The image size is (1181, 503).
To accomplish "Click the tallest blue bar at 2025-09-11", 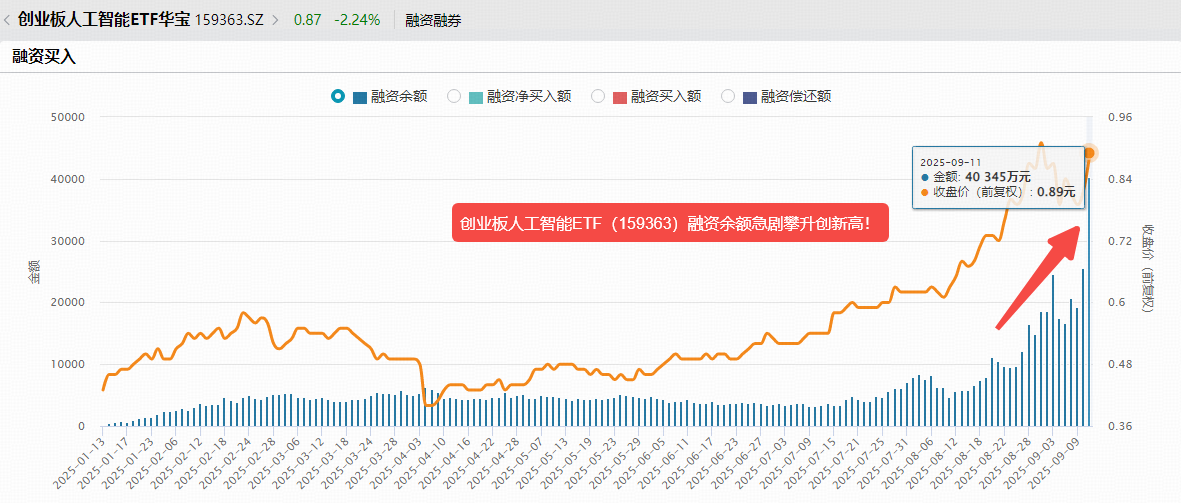I will tap(1089, 302).
